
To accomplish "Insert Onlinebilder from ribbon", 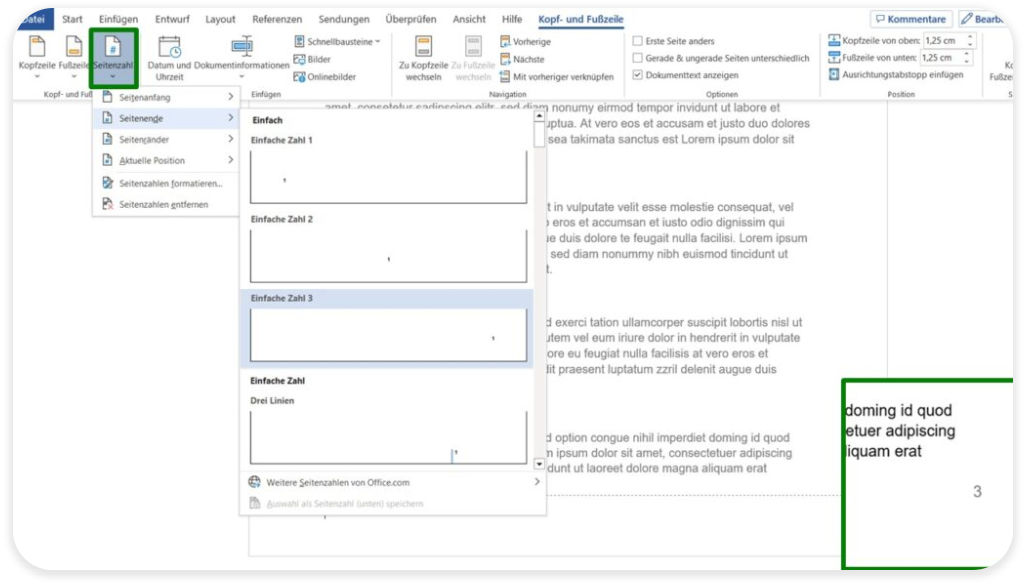I will [325, 77].
